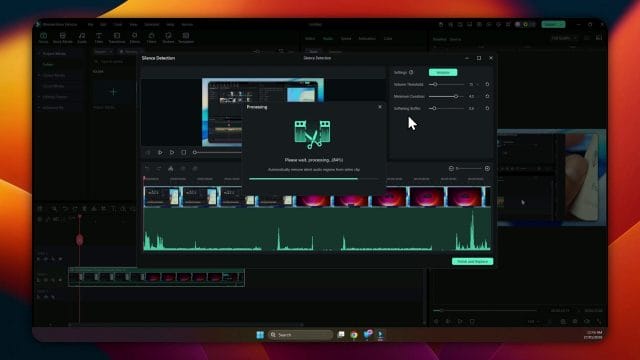Open the Stickers tab
Image resolution: width=640 pixels, height=360 pixels.
[168, 38]
